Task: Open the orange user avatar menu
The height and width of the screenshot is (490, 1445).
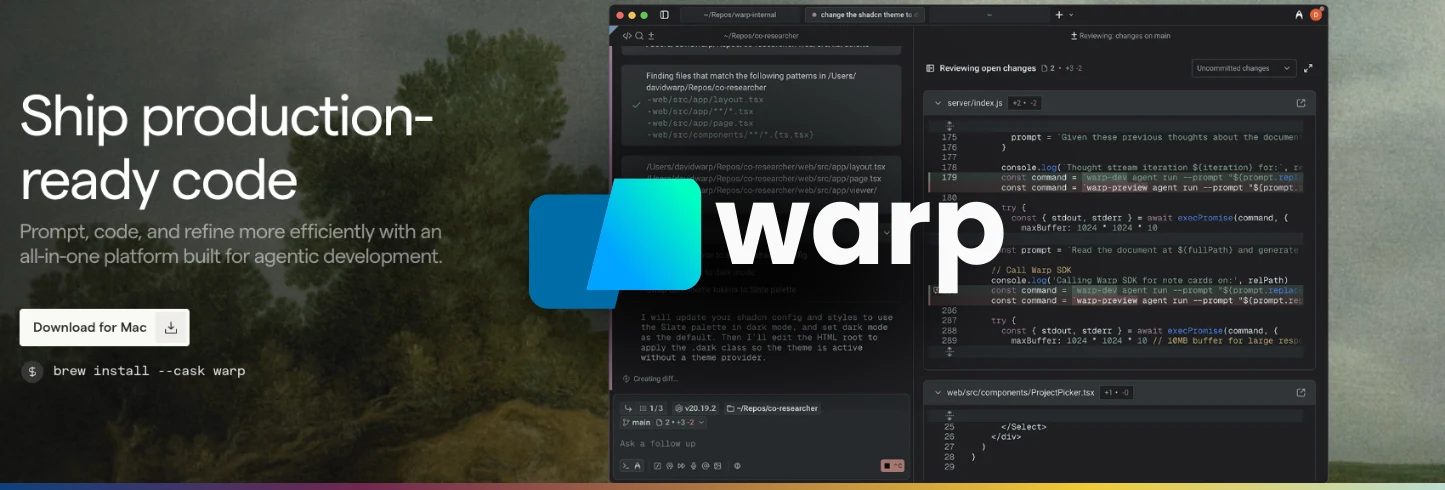Action: click(x=1316, y=15)
